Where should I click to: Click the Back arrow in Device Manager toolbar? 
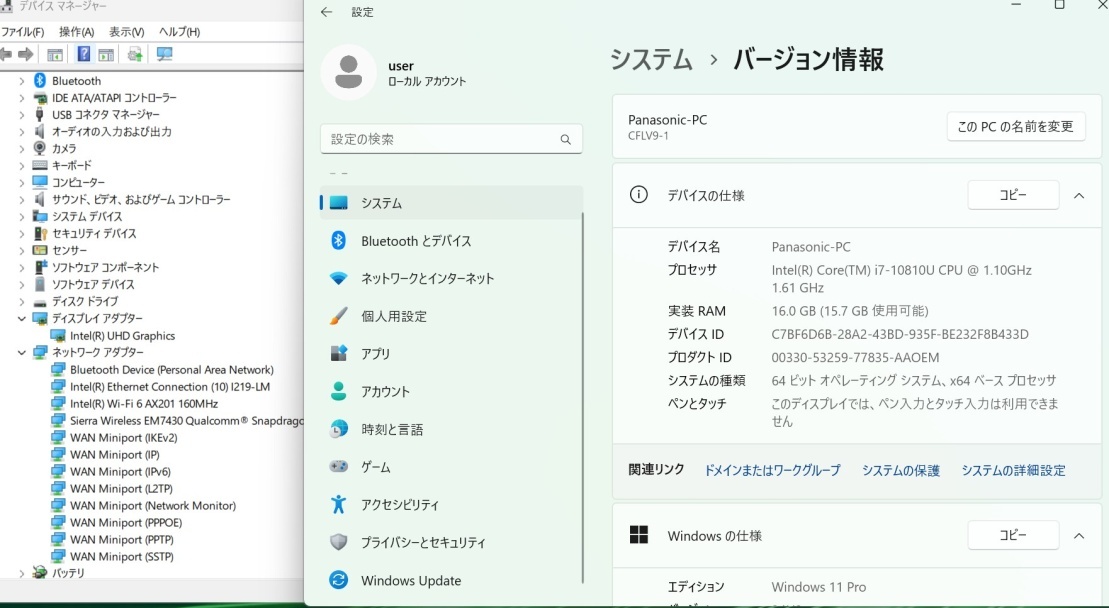pyautogui.click(x=6, y=54)
